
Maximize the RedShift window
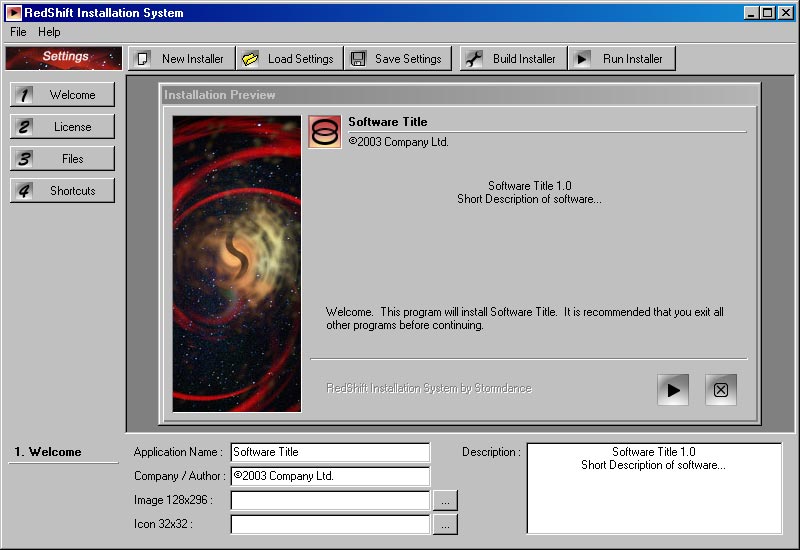(x=767, y=13)
